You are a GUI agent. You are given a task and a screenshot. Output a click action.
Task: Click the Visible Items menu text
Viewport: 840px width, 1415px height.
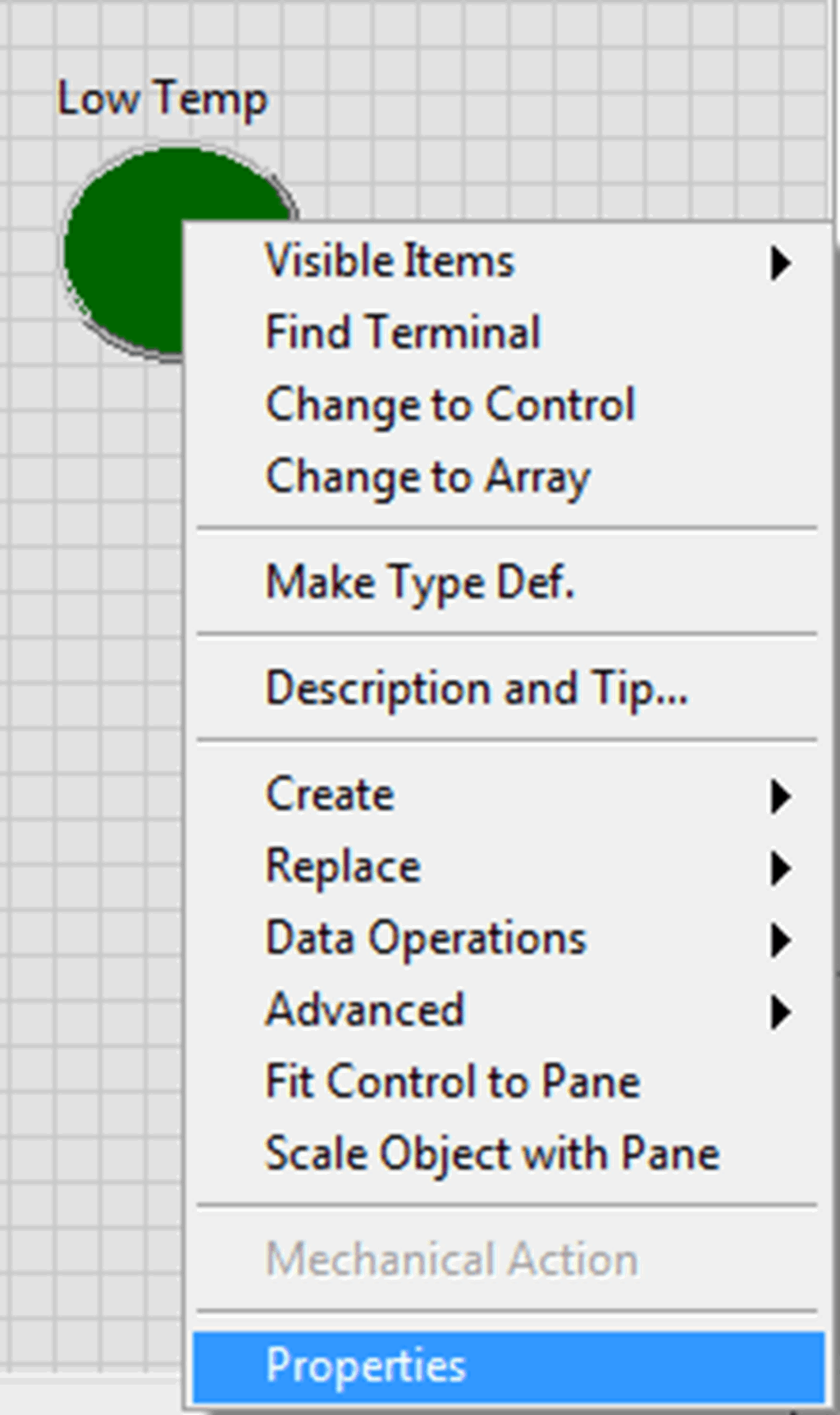(x=390, y=261)
